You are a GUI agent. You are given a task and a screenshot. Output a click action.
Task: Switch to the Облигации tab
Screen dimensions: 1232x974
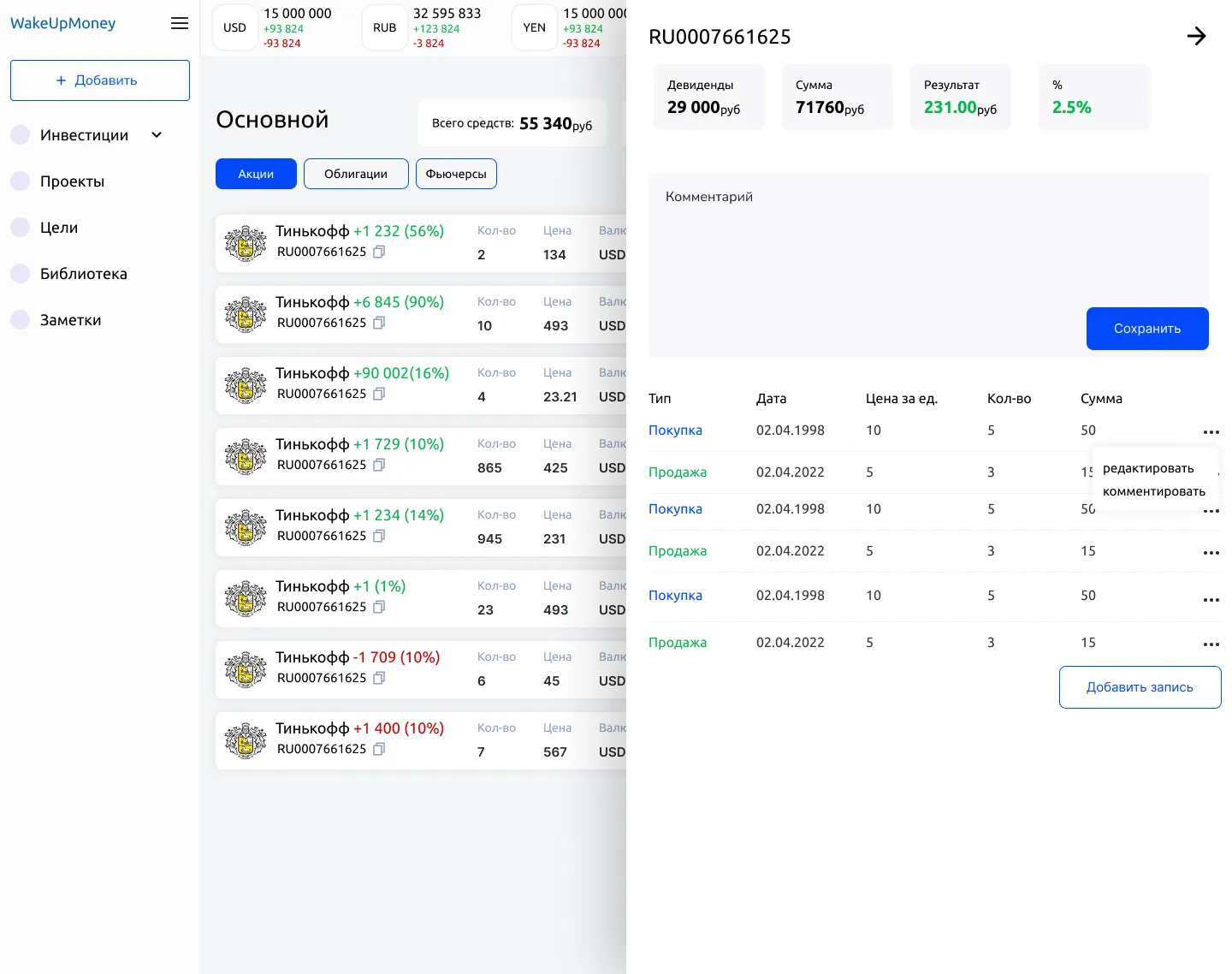coord(356,174)
